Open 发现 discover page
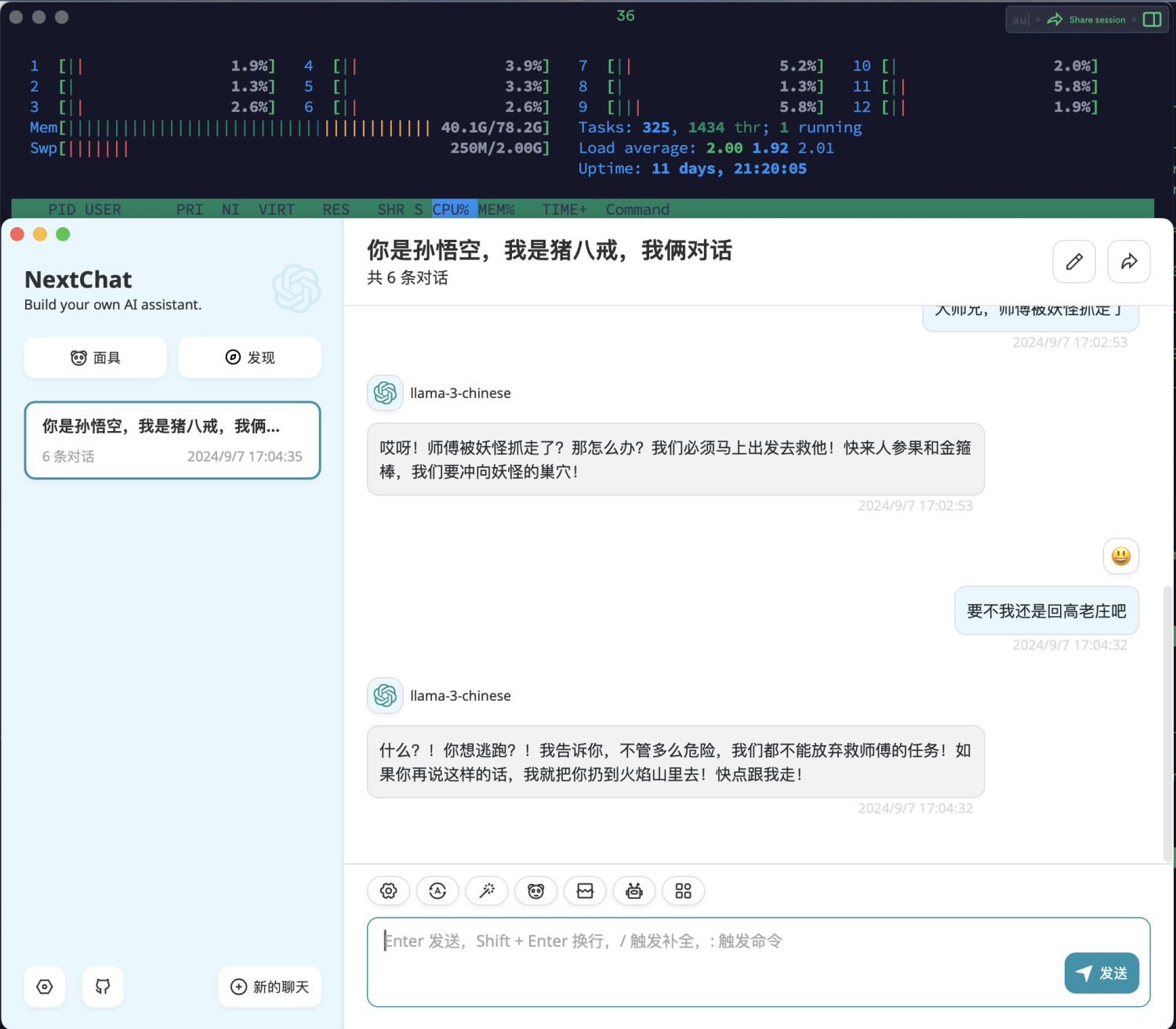The height and width of the screenshot is (1029, 1176). click(249, 357)
